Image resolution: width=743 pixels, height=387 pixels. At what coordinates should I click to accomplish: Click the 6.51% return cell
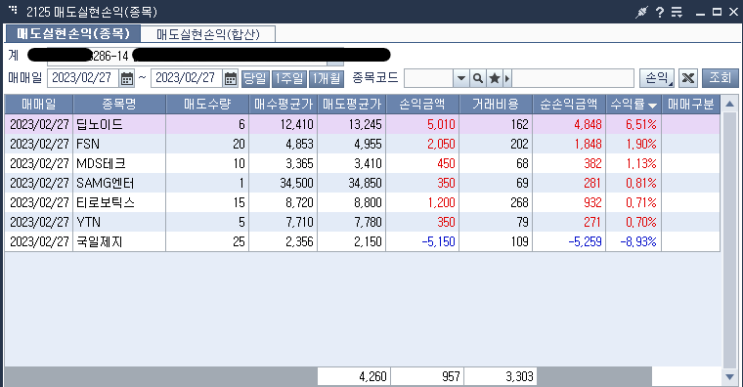634,125
